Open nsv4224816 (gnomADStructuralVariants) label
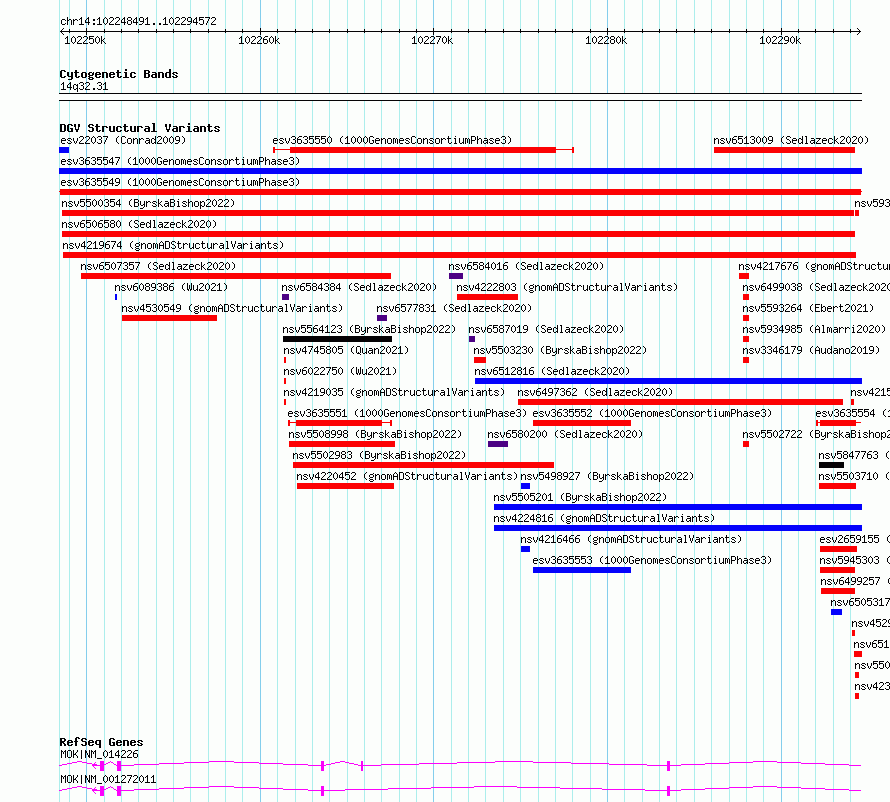 pos(604,518)
